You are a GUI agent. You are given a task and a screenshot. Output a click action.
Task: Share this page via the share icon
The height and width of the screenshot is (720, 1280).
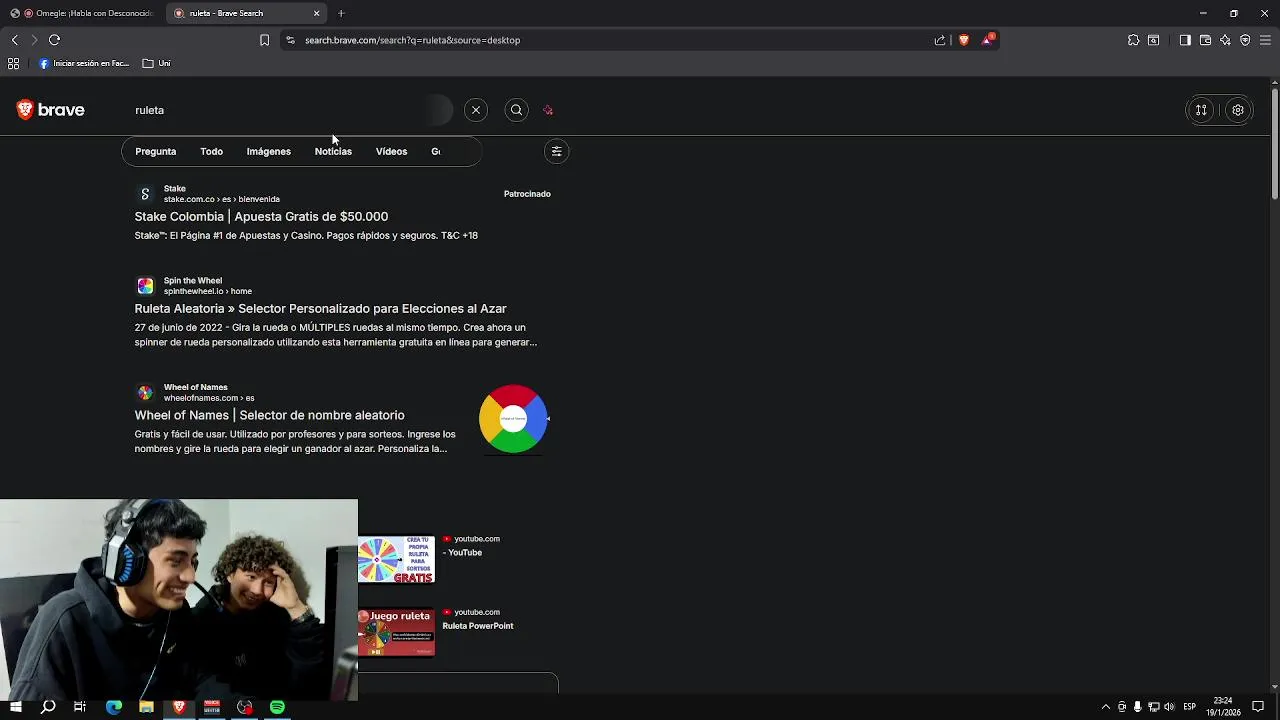[x=940, y=40]
